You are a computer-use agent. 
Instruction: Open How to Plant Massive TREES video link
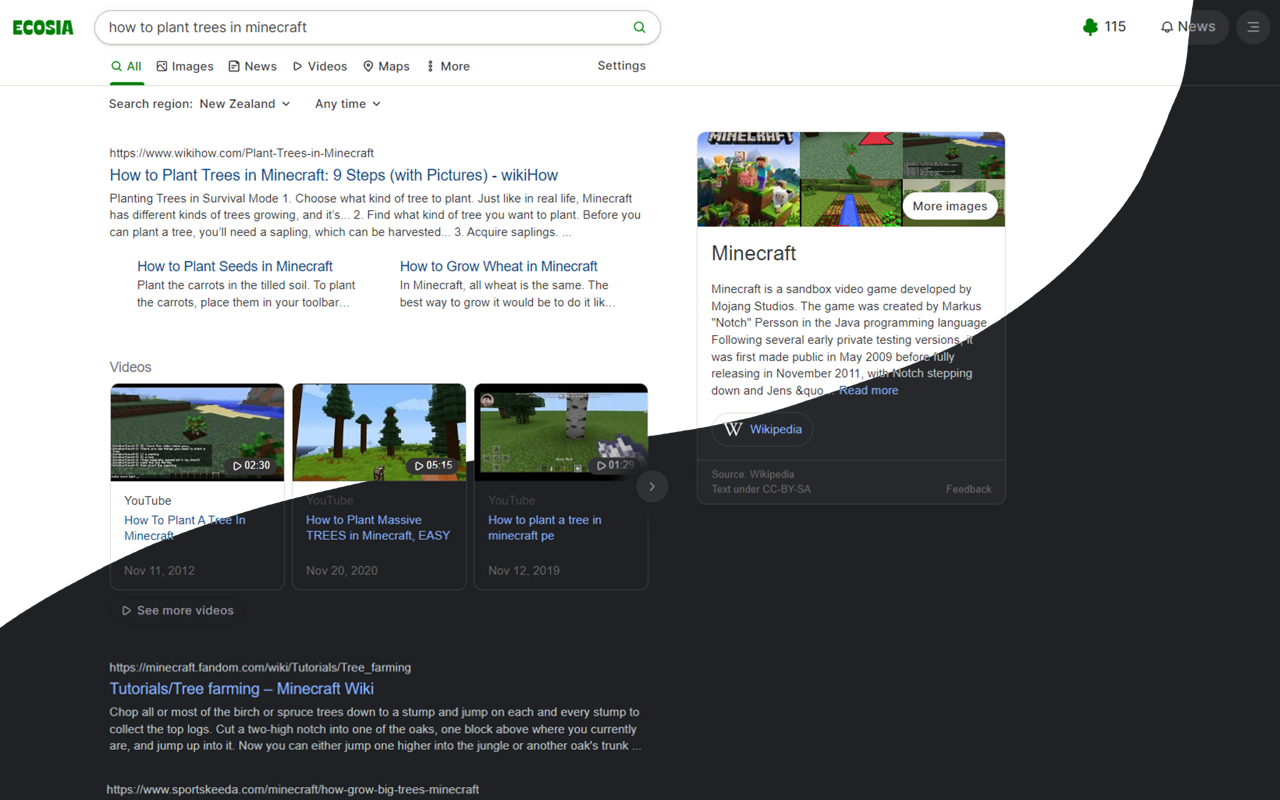378,528
